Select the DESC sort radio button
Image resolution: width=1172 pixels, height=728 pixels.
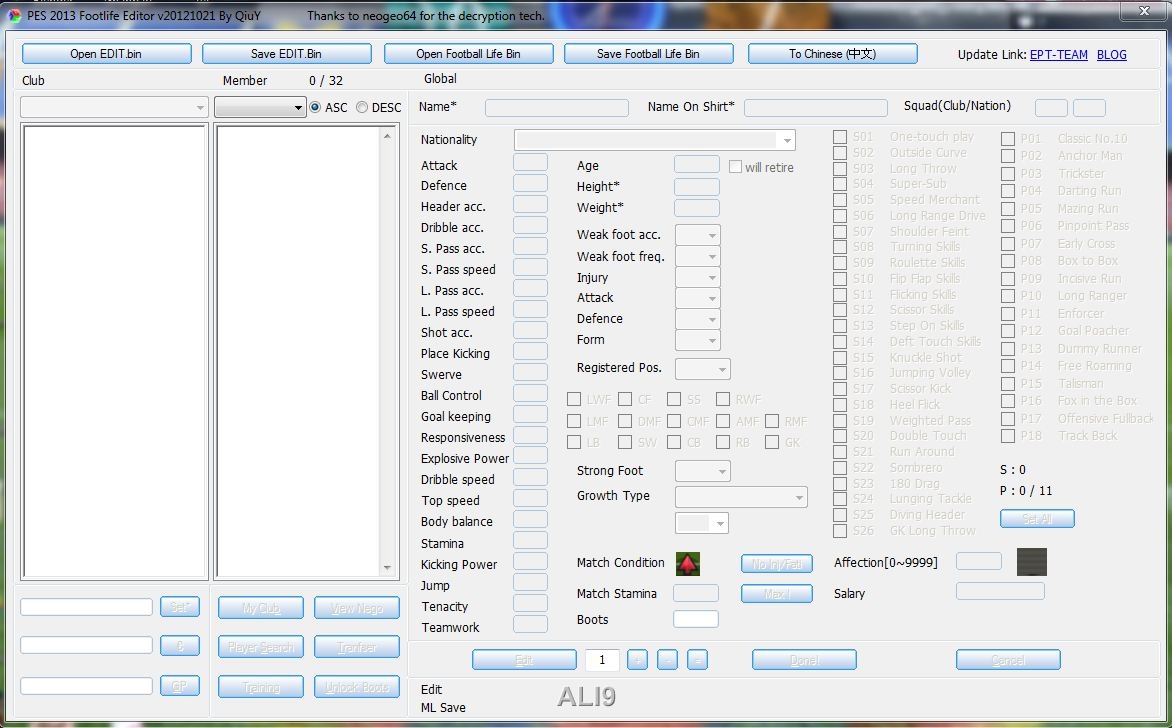pyautogui.click(x=363, y=108)
